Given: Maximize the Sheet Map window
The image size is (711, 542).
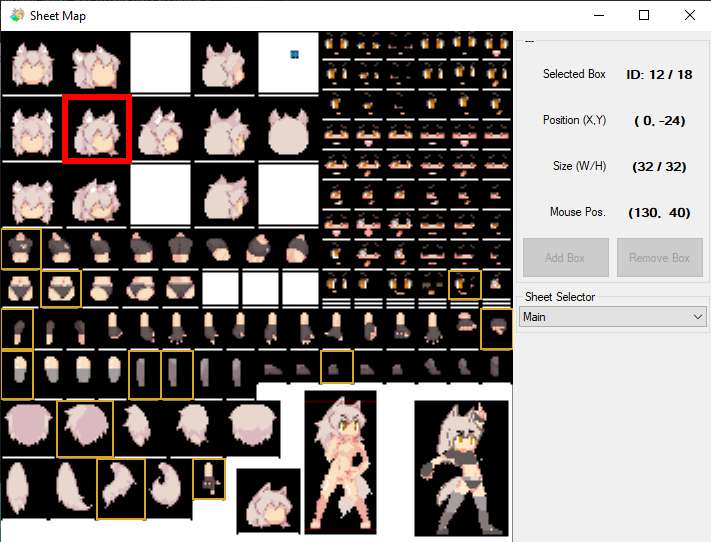Looking at the screenshot, I should [x=644, y=15].
